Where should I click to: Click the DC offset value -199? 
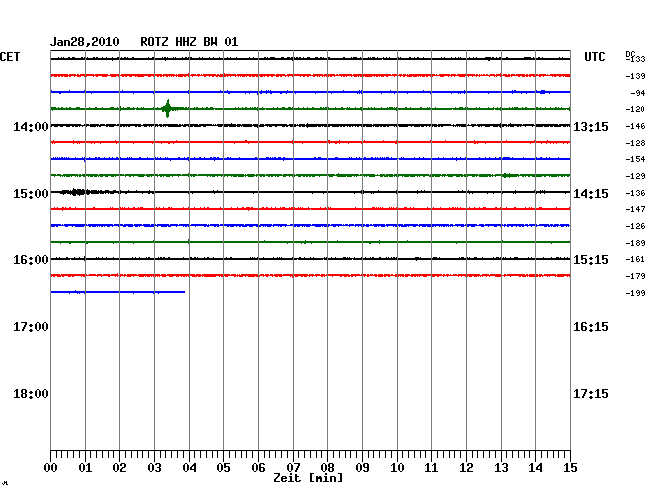[635, 293]
